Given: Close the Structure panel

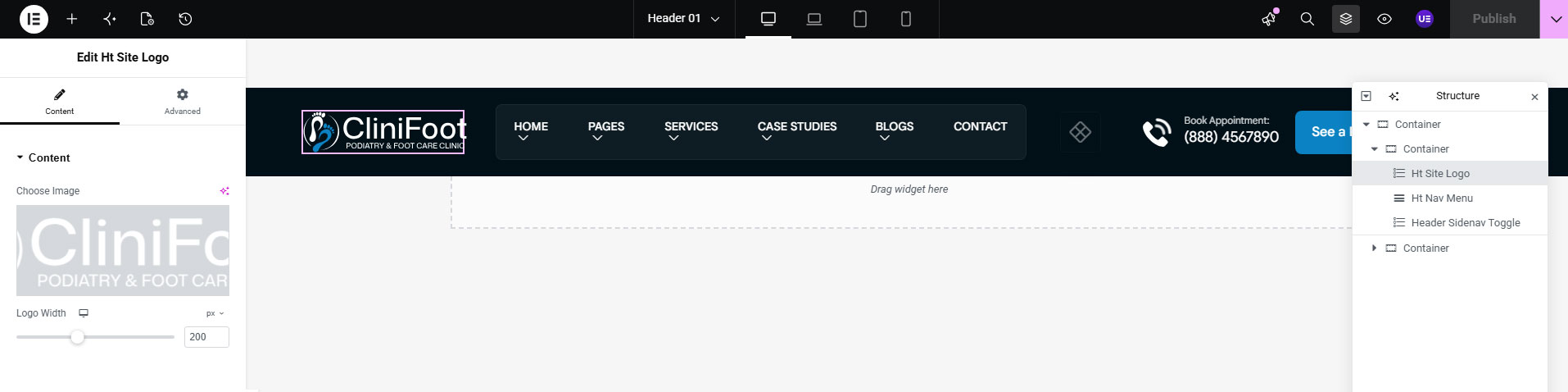Looking at the screenshot, I should tap(1534, 97).
